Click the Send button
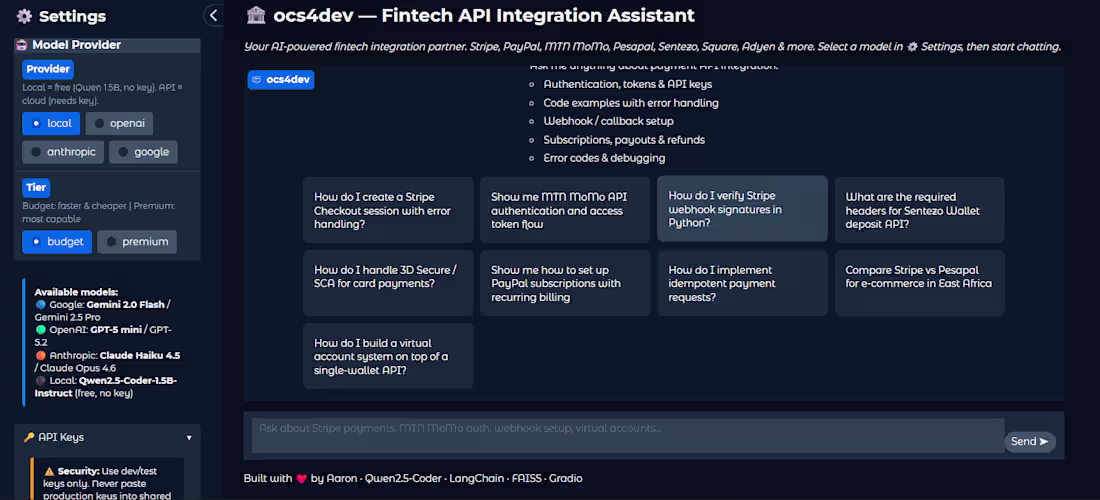1100x500 pixels. pos(1030,441)
